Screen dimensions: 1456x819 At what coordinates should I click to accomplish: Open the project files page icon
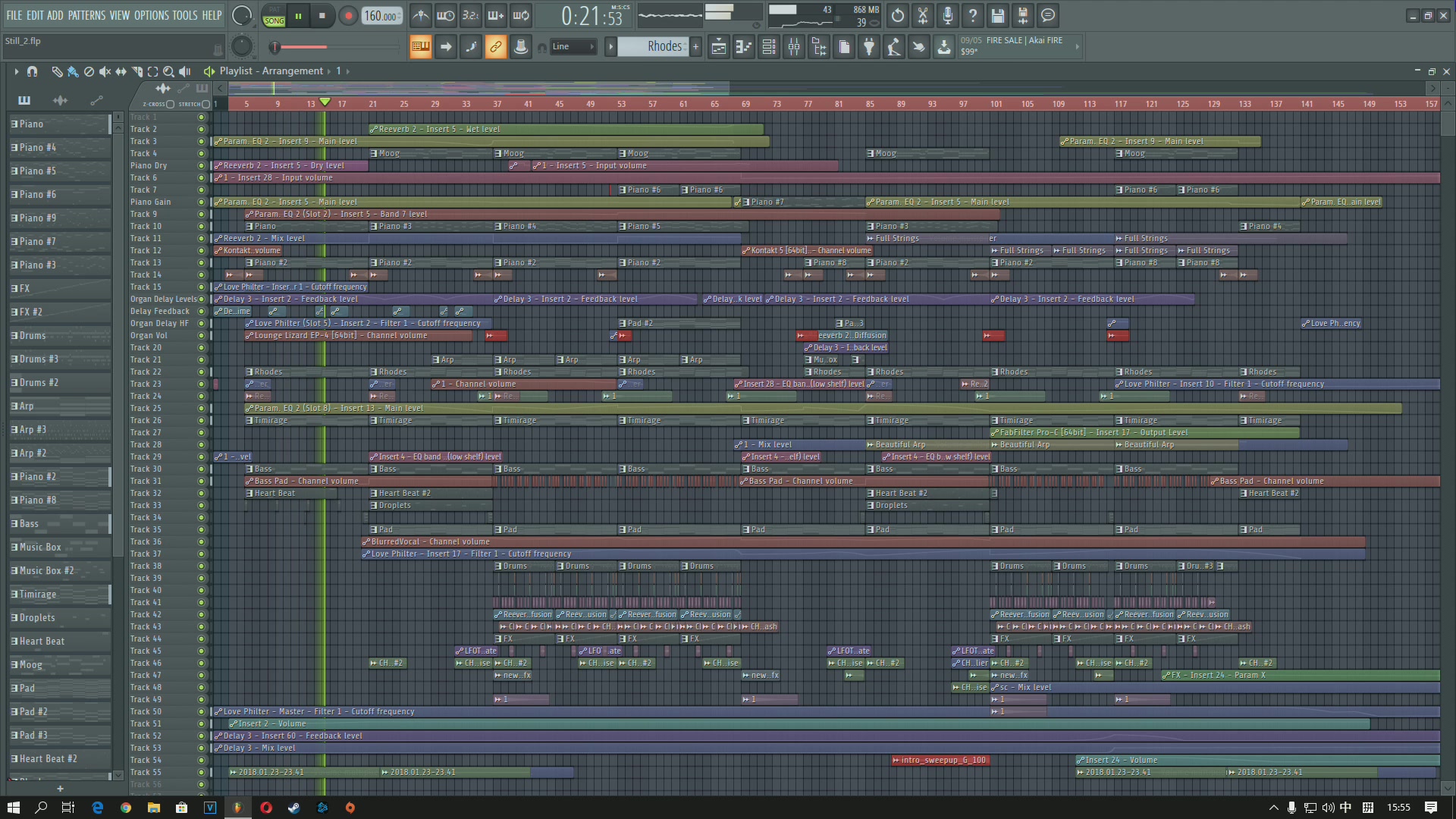(843, 47)
